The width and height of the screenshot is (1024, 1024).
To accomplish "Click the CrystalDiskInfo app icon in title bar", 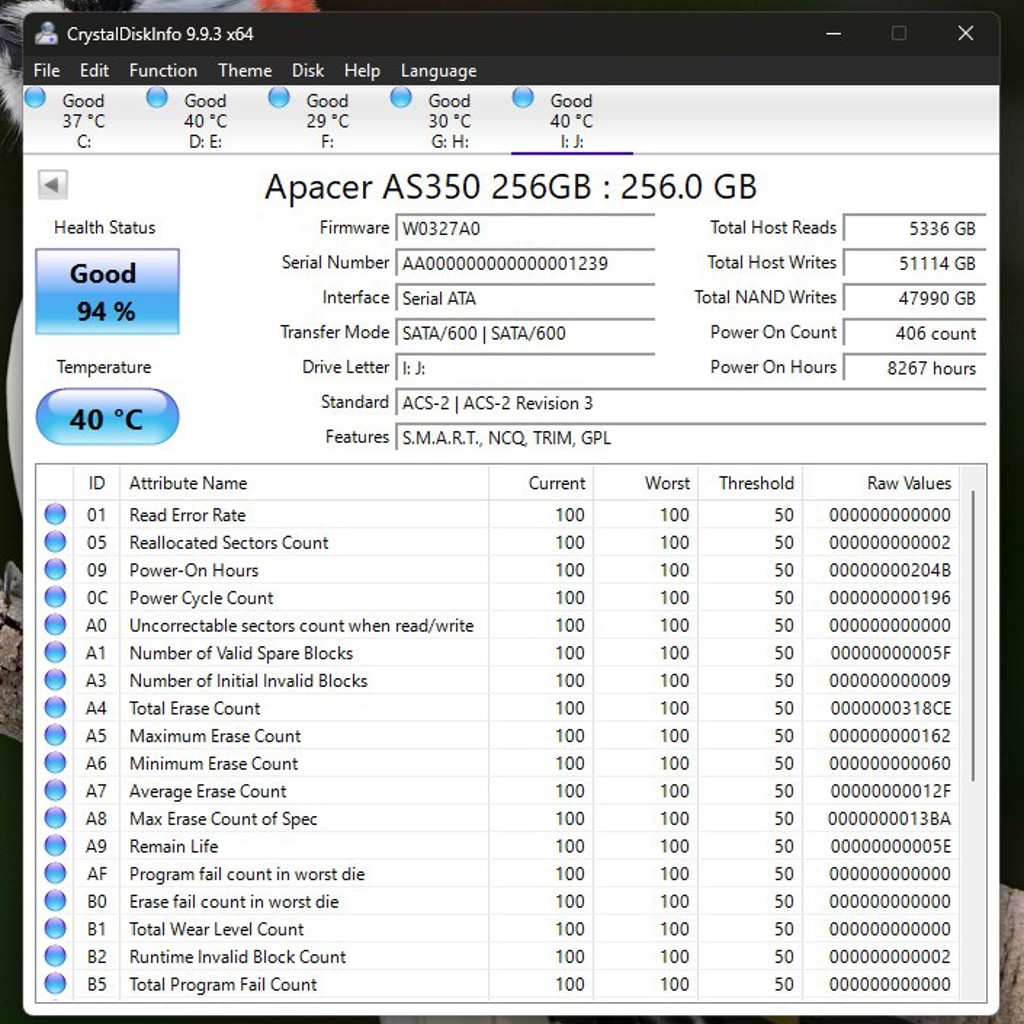I will 46,33.
